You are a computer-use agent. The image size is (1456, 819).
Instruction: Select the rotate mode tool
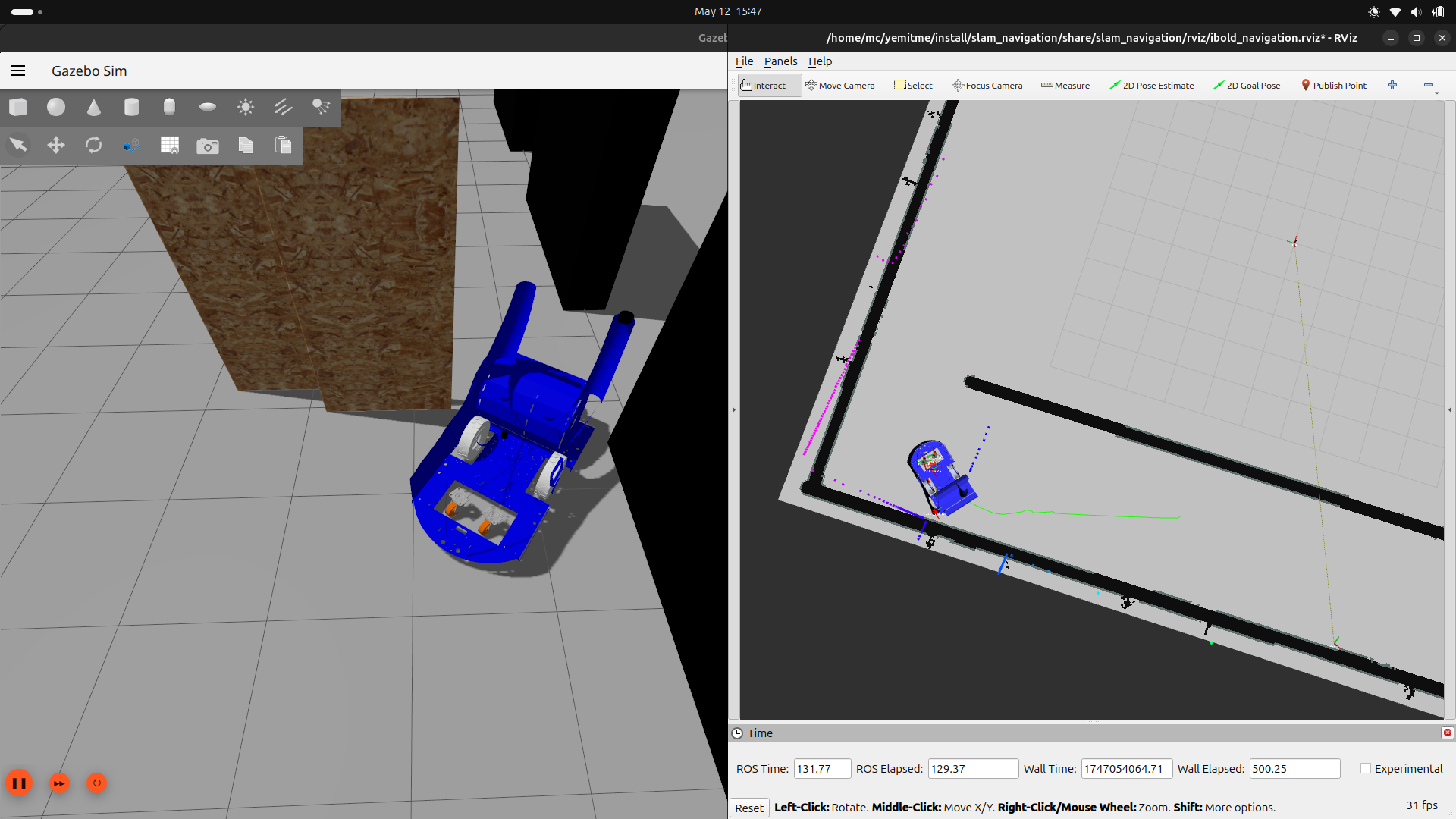(93, 145)
